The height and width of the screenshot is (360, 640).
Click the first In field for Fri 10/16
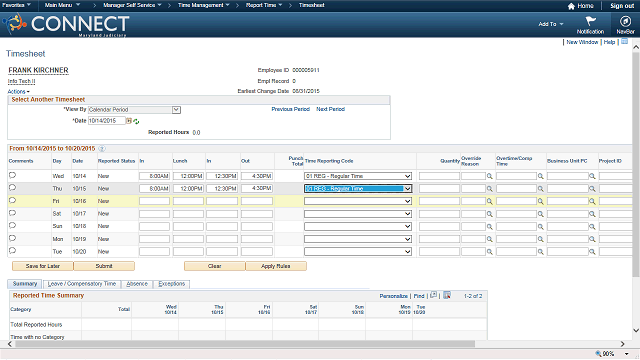154,201
